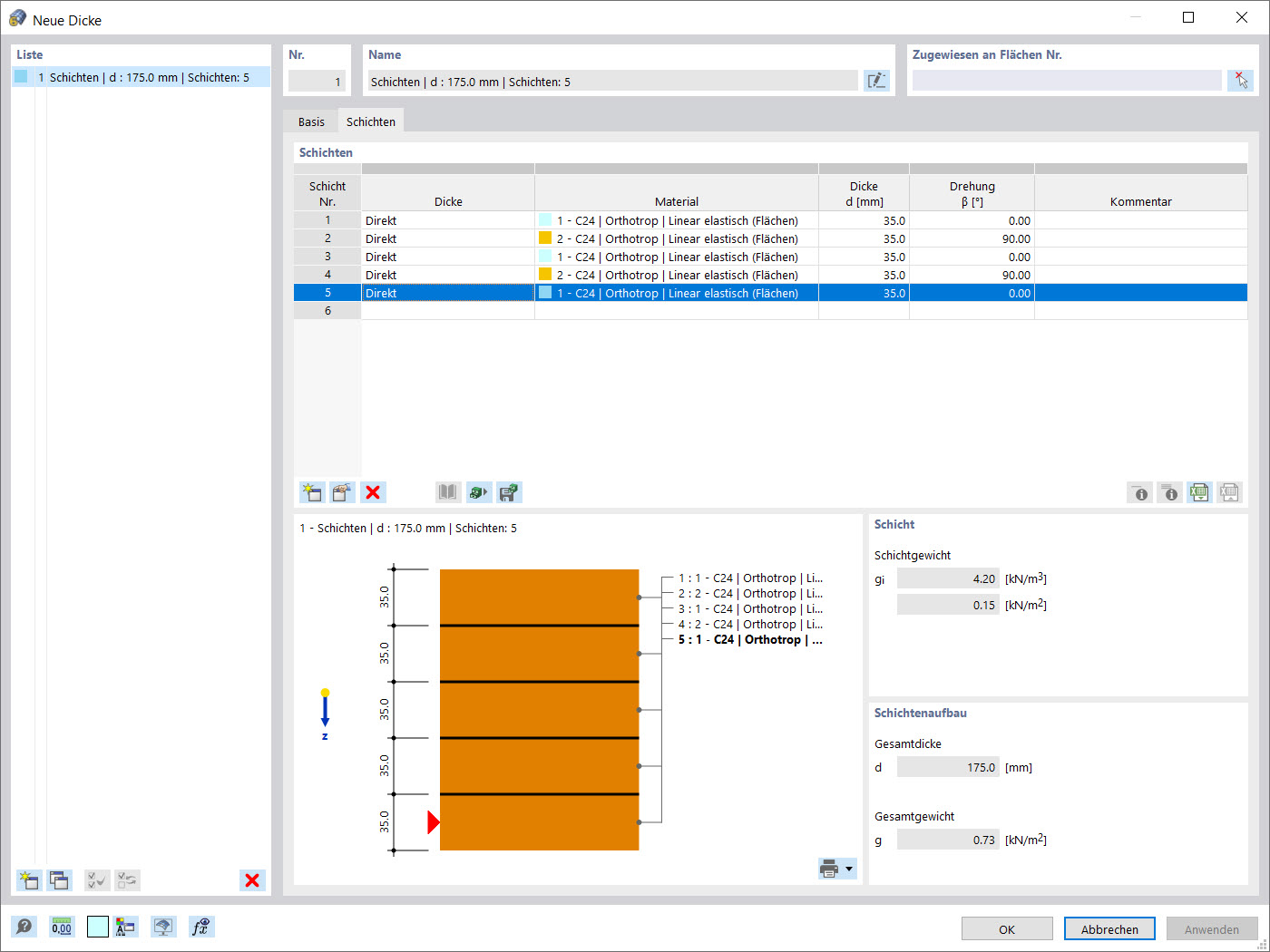Click the Gesamtgewicht g value field 0.73
The image size is (1270, 952).
[948, 840]
